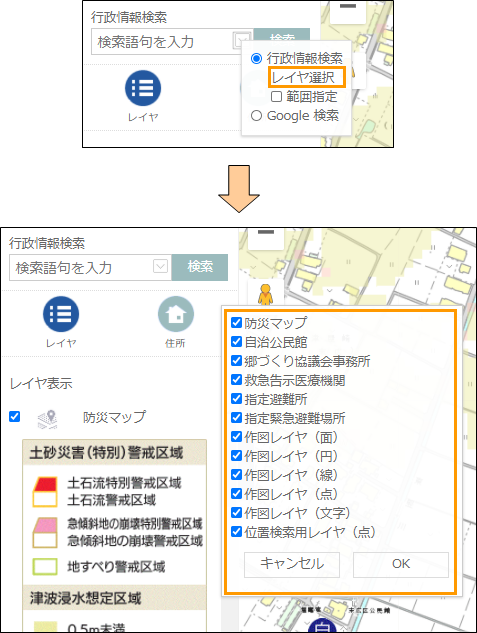
Task: Open search options dropdown arrow in lower search box
Action: point(161,266)
